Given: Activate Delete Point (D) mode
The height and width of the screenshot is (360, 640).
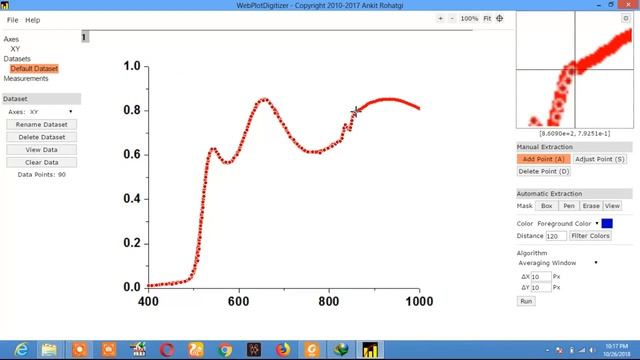Looking at the screenshot, I should [544, 171].
